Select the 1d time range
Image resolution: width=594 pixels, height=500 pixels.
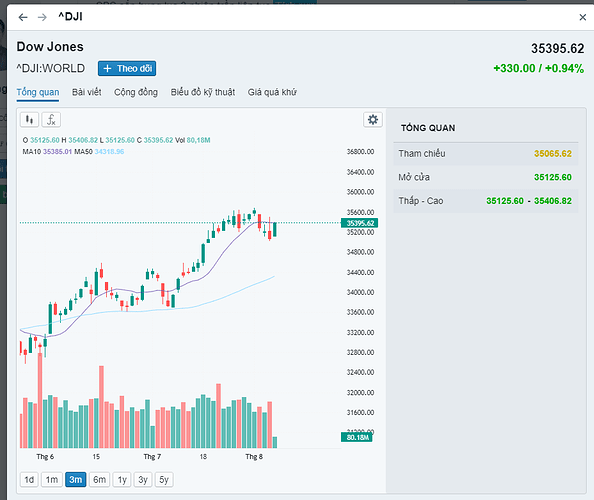coord(29,480)
